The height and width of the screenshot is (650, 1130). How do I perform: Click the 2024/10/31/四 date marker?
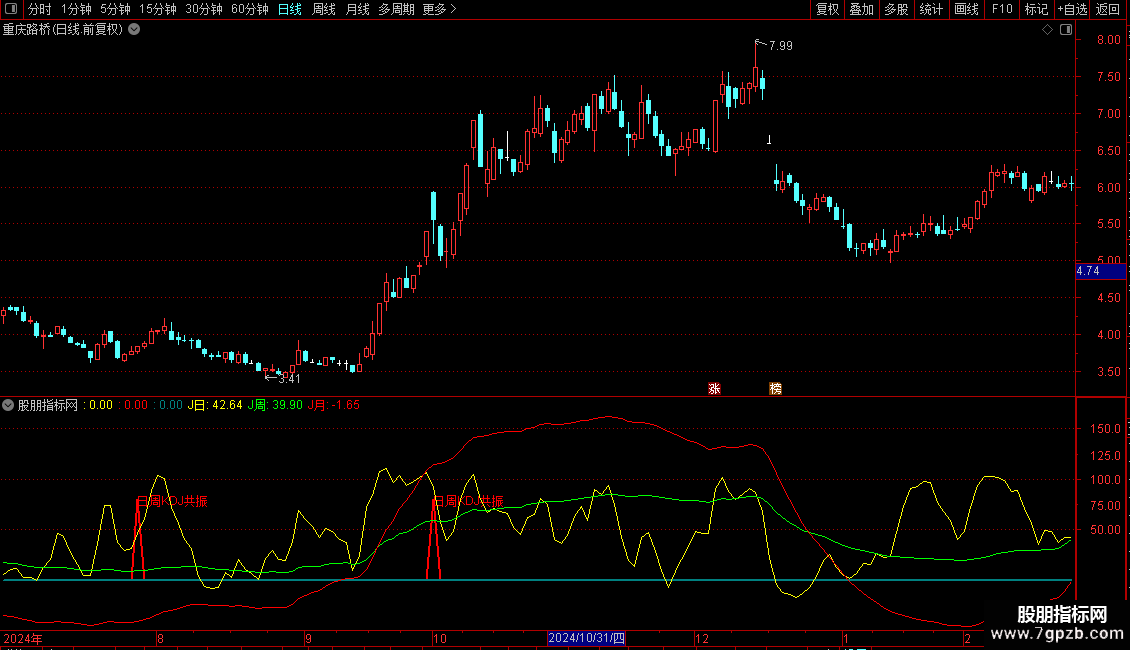point(587,638)
